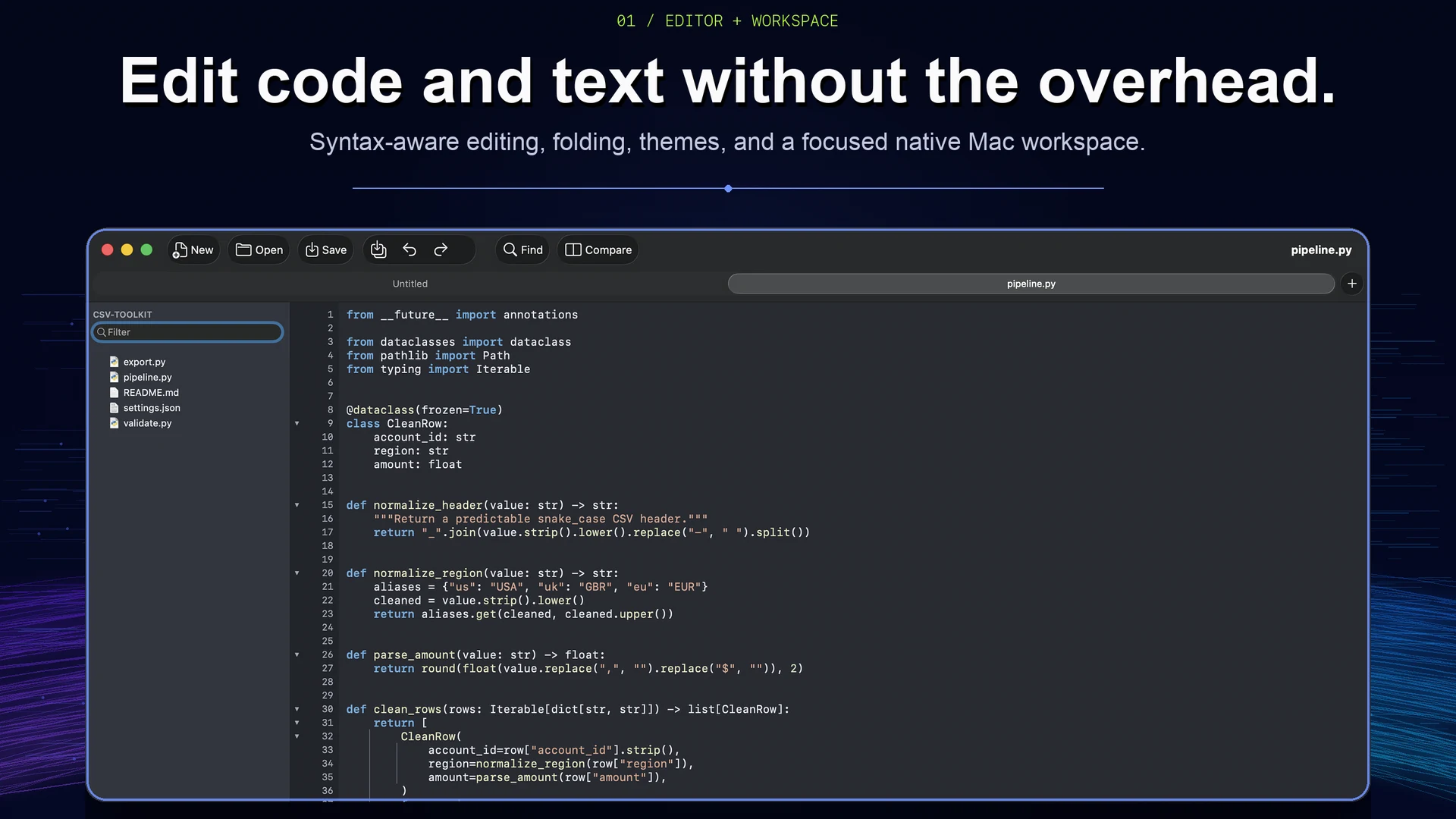Collapse the CleanRow class fold arrow

click(297, 424)
